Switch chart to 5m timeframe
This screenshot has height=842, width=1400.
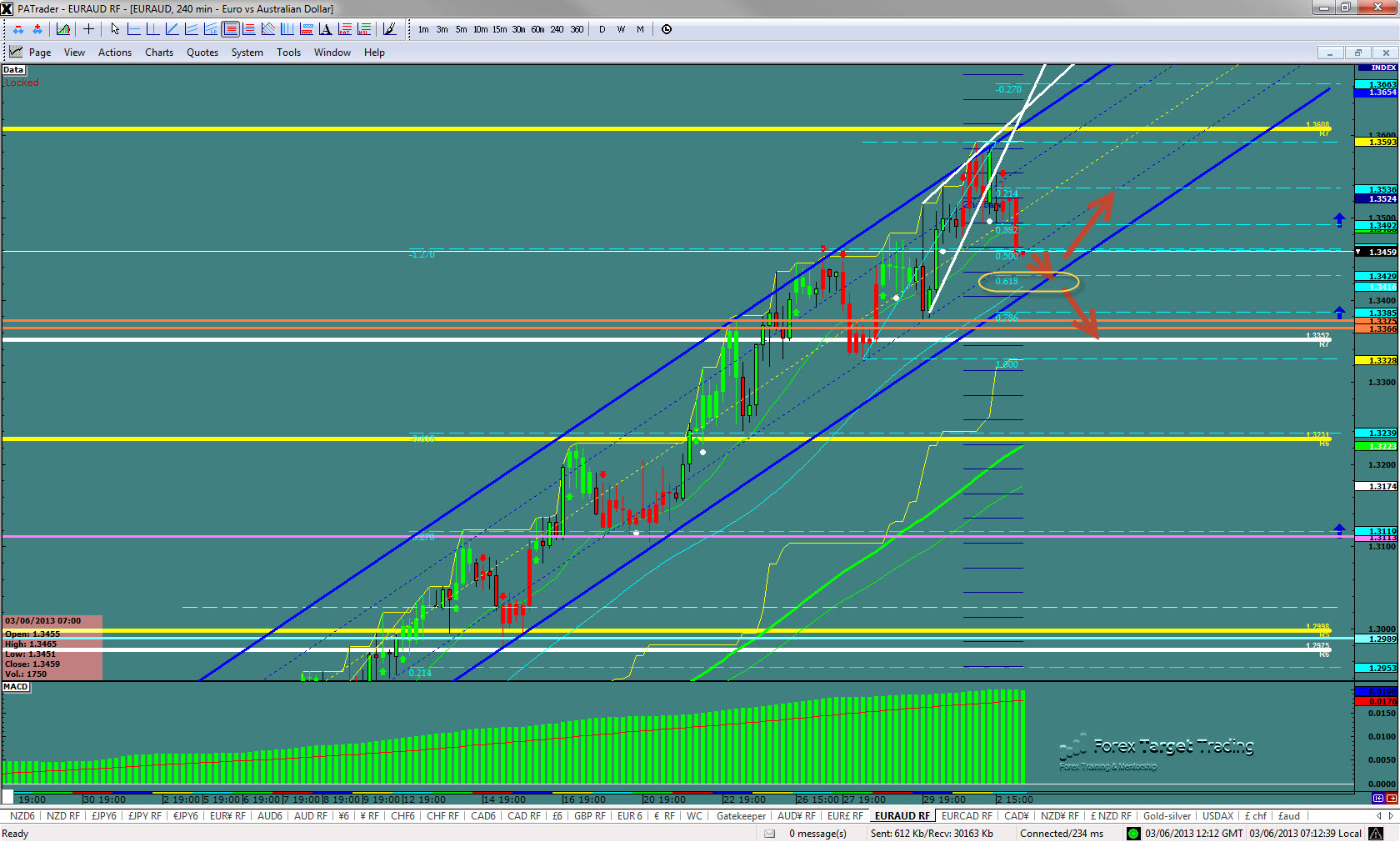(x=461, y=29)
